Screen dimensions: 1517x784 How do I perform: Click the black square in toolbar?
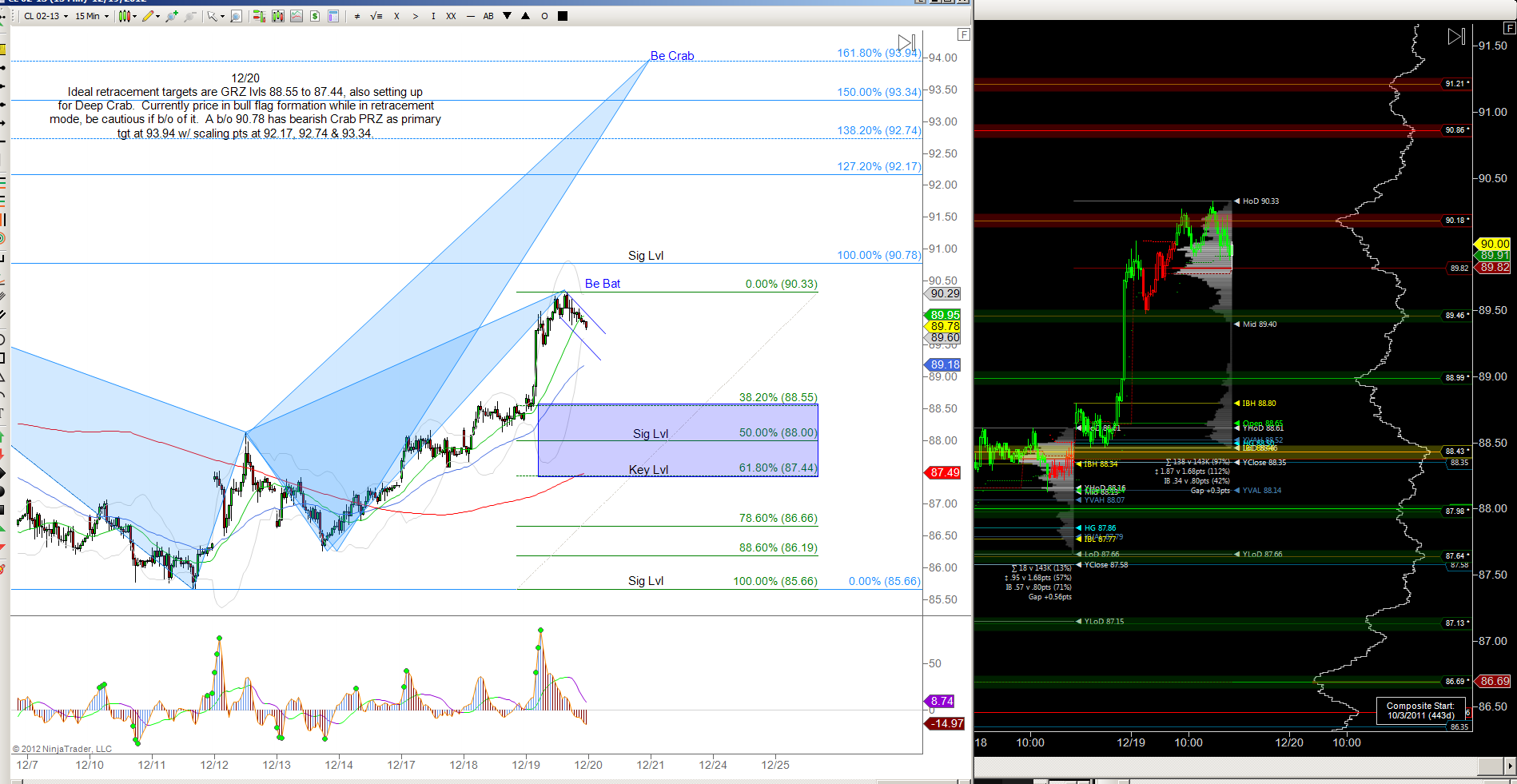563,16
